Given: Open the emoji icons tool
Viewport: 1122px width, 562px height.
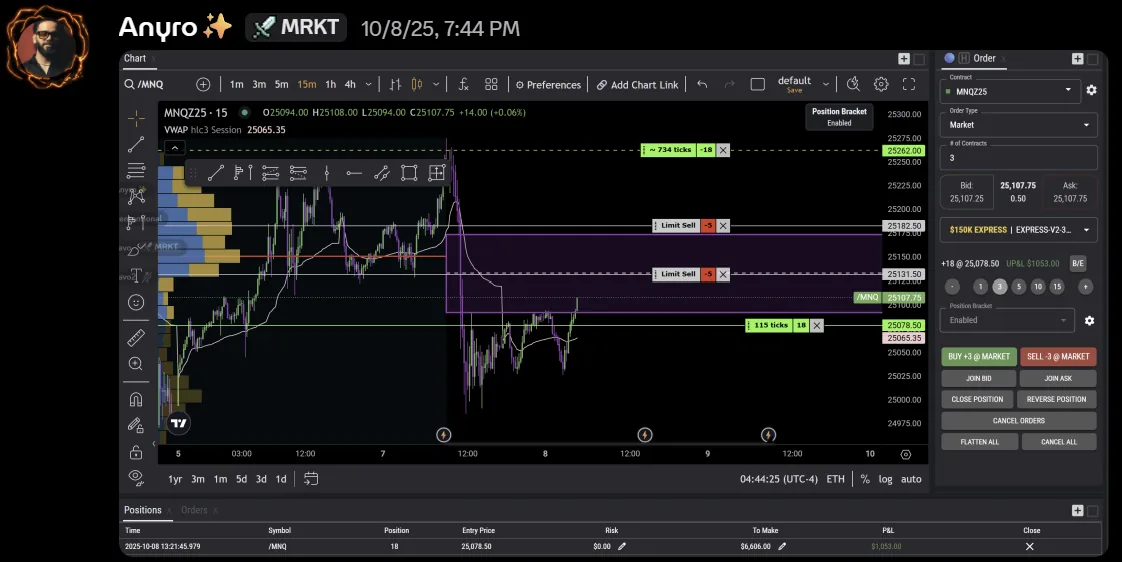Looking at the screenshot, I should click(136, 302).
